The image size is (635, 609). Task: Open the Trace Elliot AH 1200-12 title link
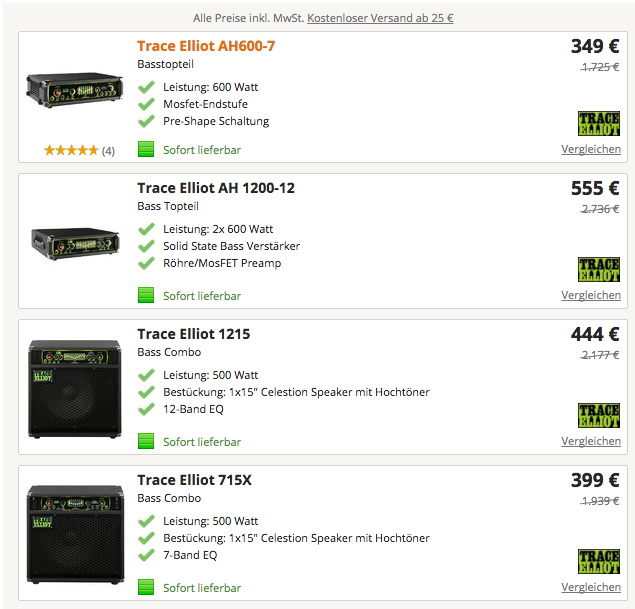click(216, 188)
